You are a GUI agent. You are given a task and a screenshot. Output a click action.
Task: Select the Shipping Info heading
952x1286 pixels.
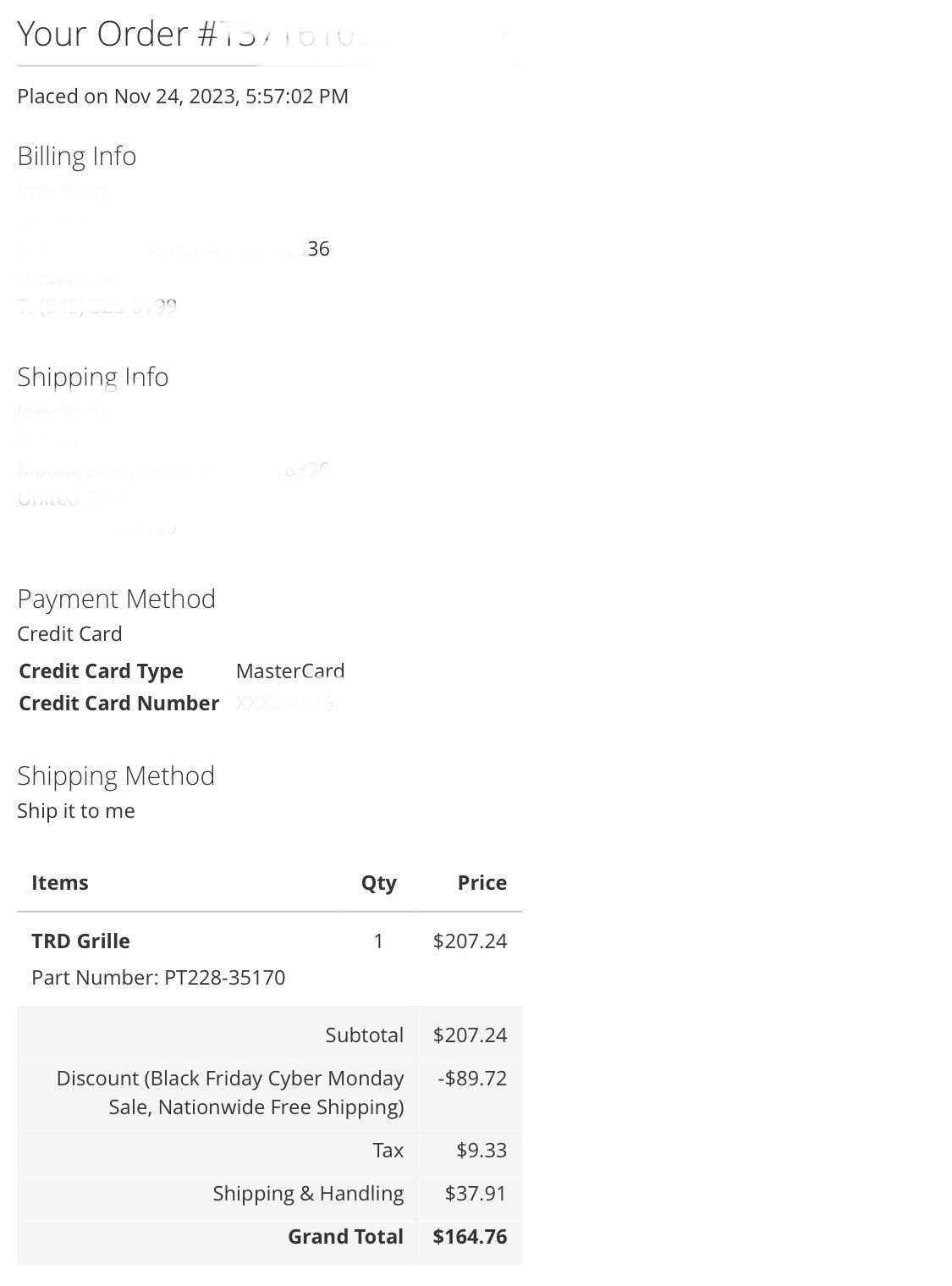click(93, 377)
